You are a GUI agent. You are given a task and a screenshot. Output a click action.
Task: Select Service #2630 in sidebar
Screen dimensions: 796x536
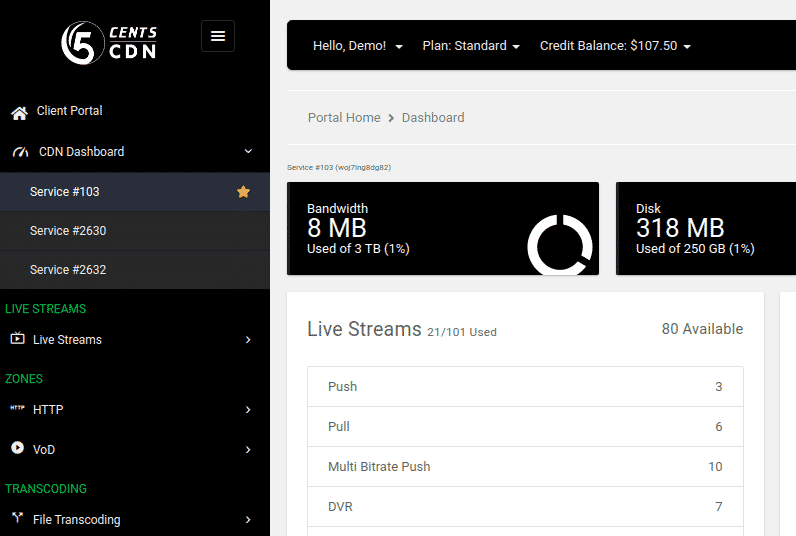click(x=135, y=231)
